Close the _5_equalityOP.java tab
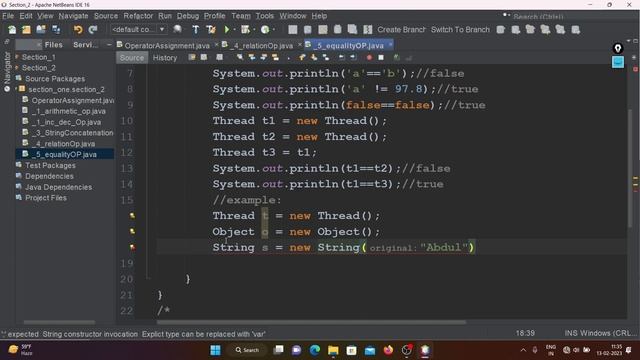The image size is (640, 360). click(x=391, y=44)
